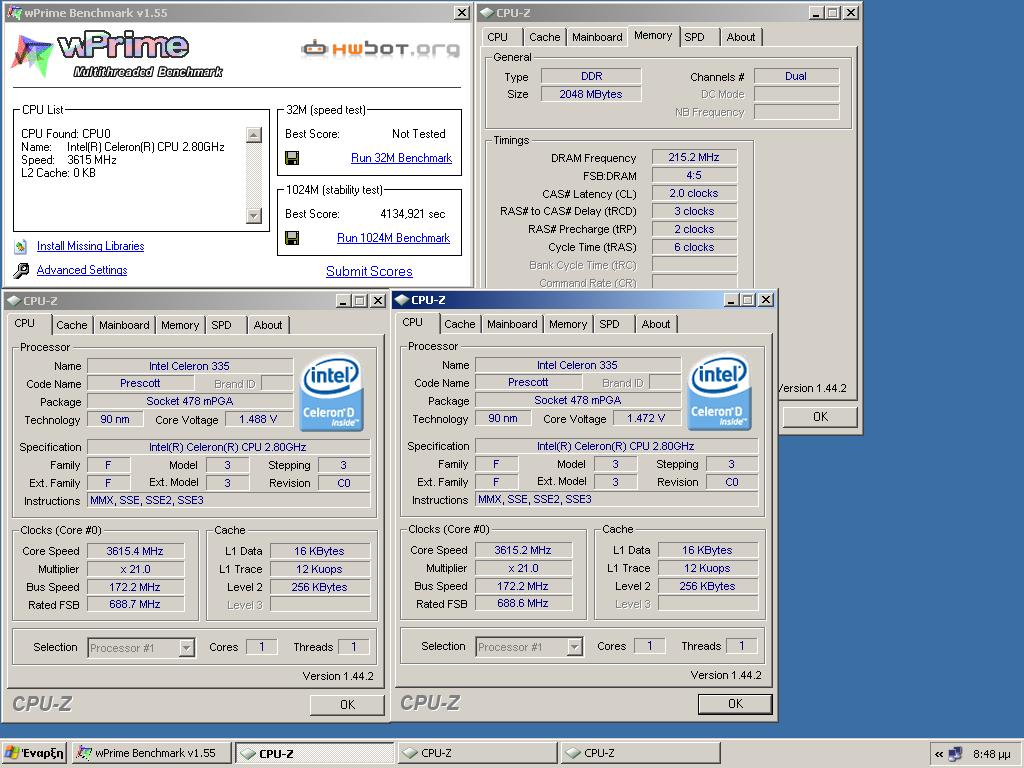Switch to Memory tab in right CPU-Z

coord(568,324)
